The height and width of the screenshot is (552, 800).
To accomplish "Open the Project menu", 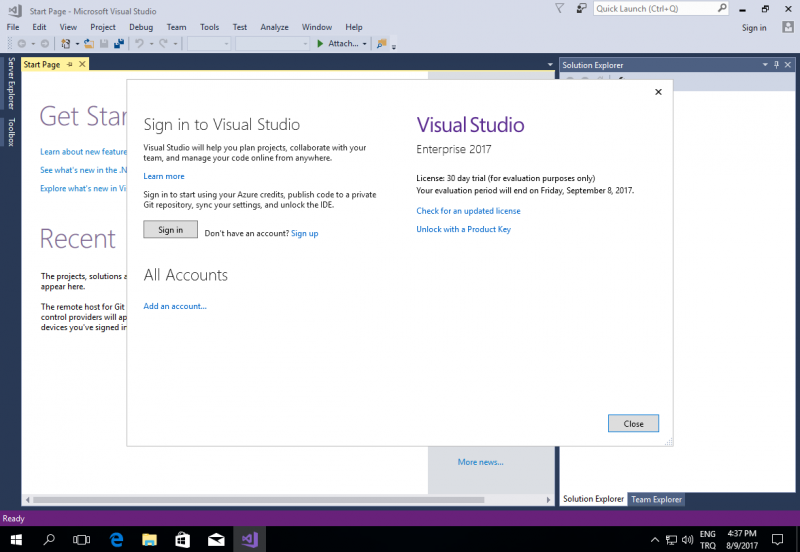I will tap(103, 27).
